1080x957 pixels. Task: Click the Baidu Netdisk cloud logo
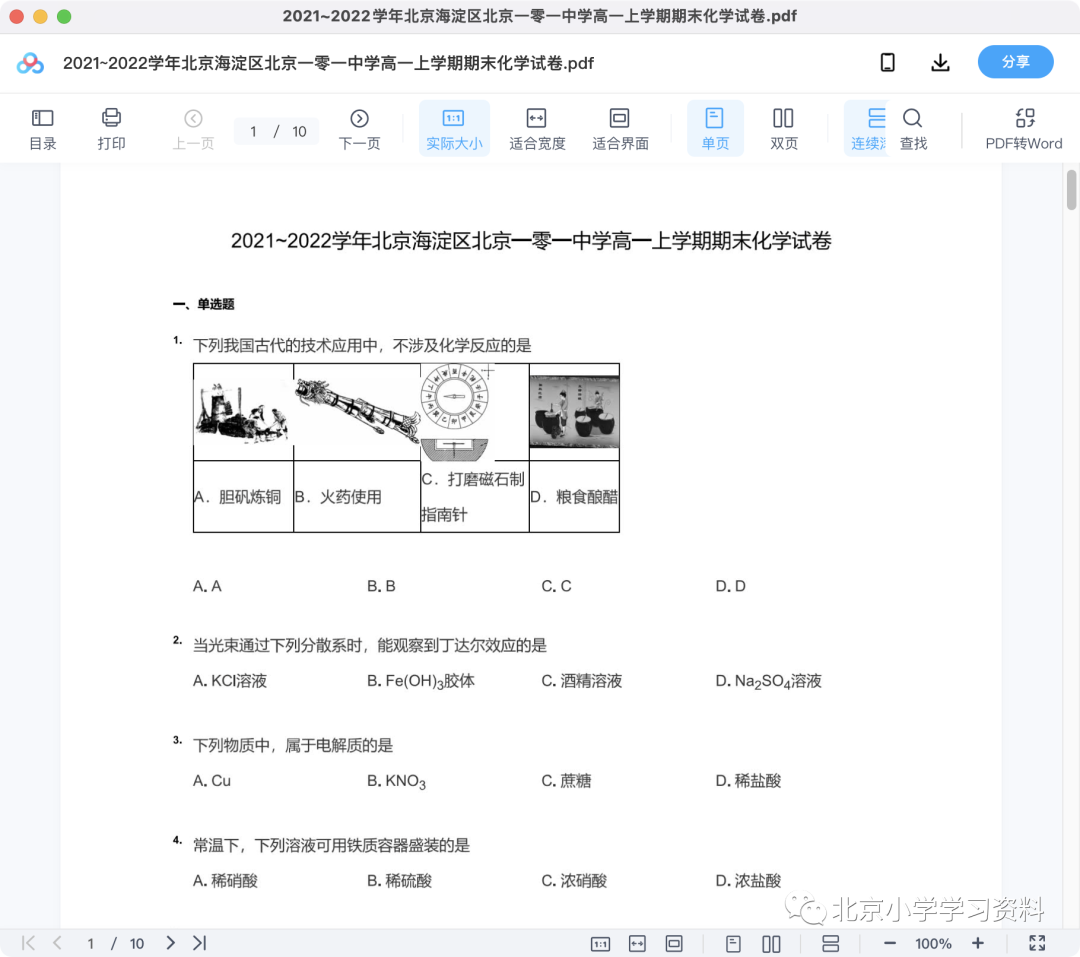click(30, 63)
